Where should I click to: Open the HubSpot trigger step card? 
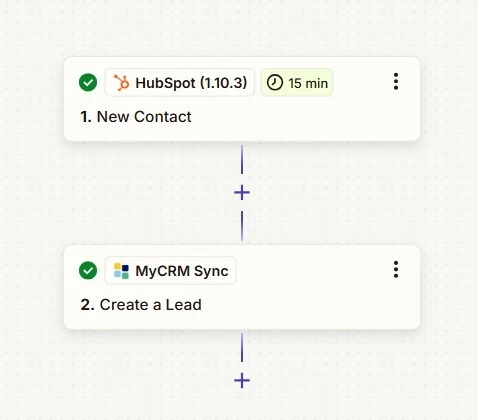tap(242, 99)
